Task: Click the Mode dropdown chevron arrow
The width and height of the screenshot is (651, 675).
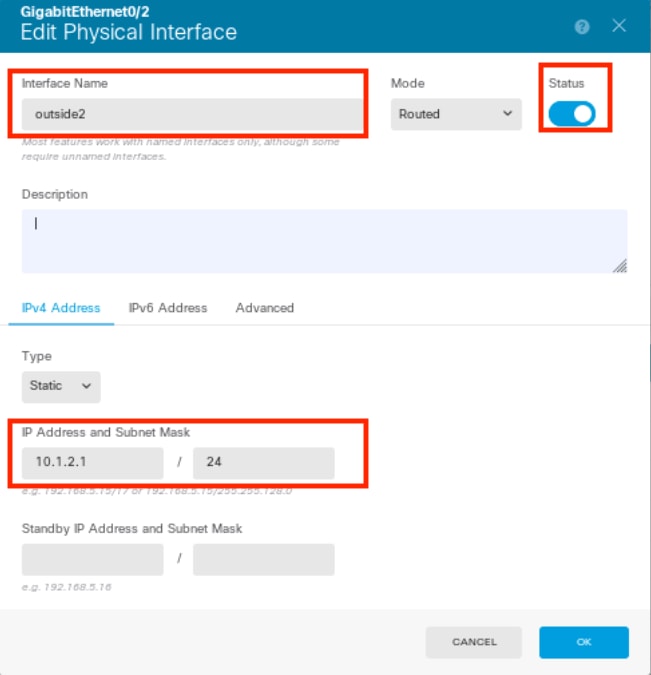Action: [x=508, y=114]
